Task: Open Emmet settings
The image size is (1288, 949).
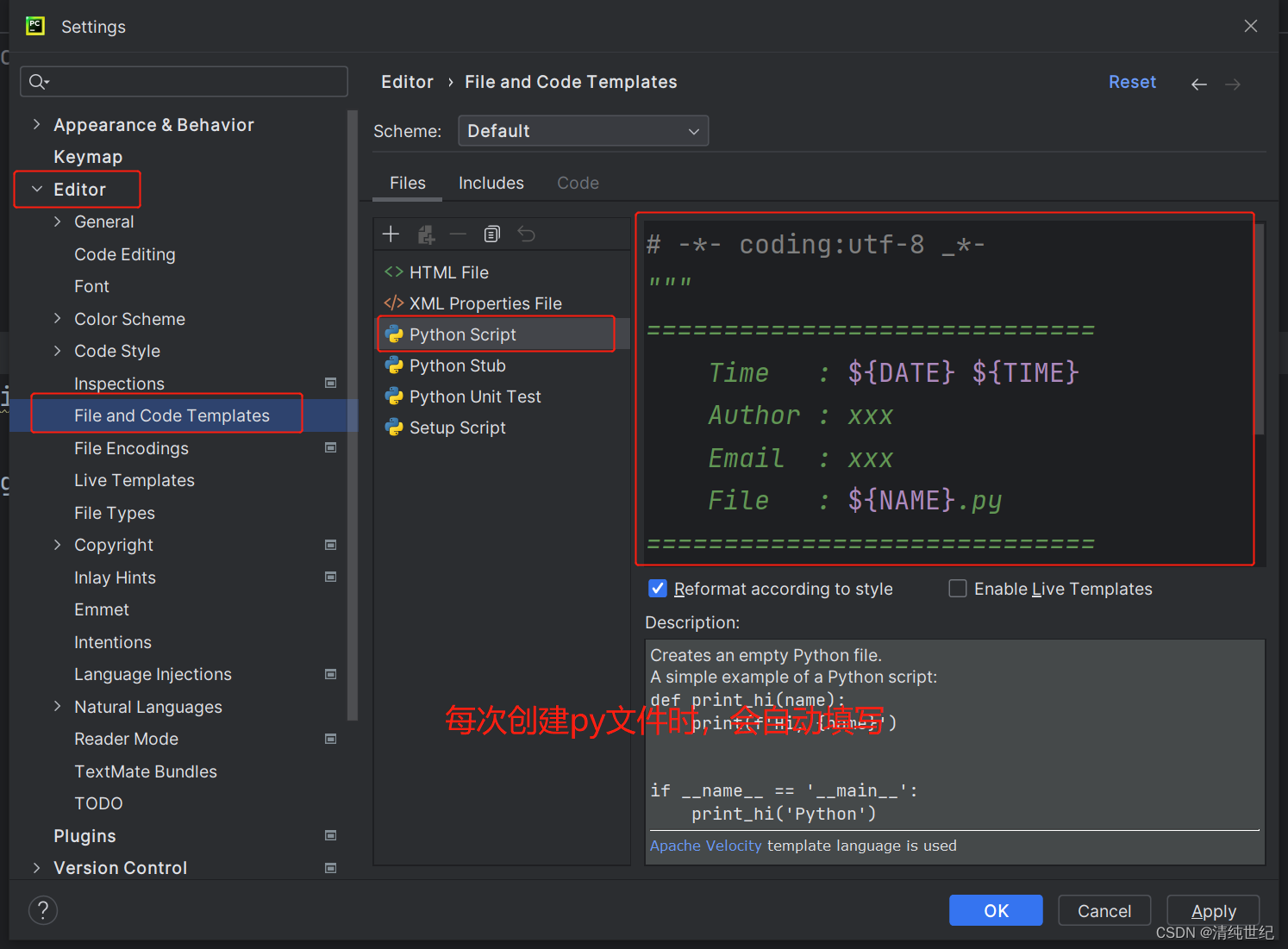Action: click(x=102, y=609)
